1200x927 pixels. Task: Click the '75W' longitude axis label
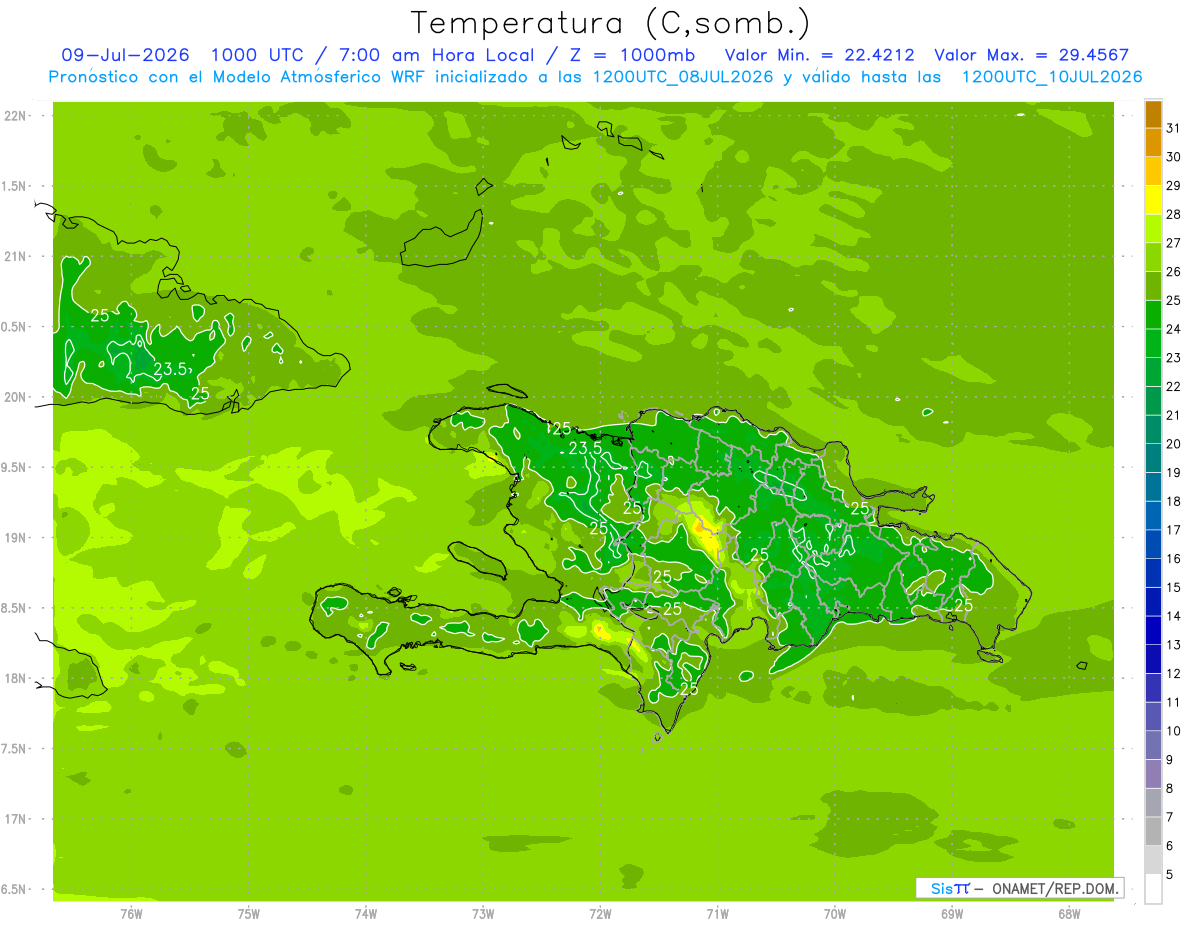[x=249, y=913]
